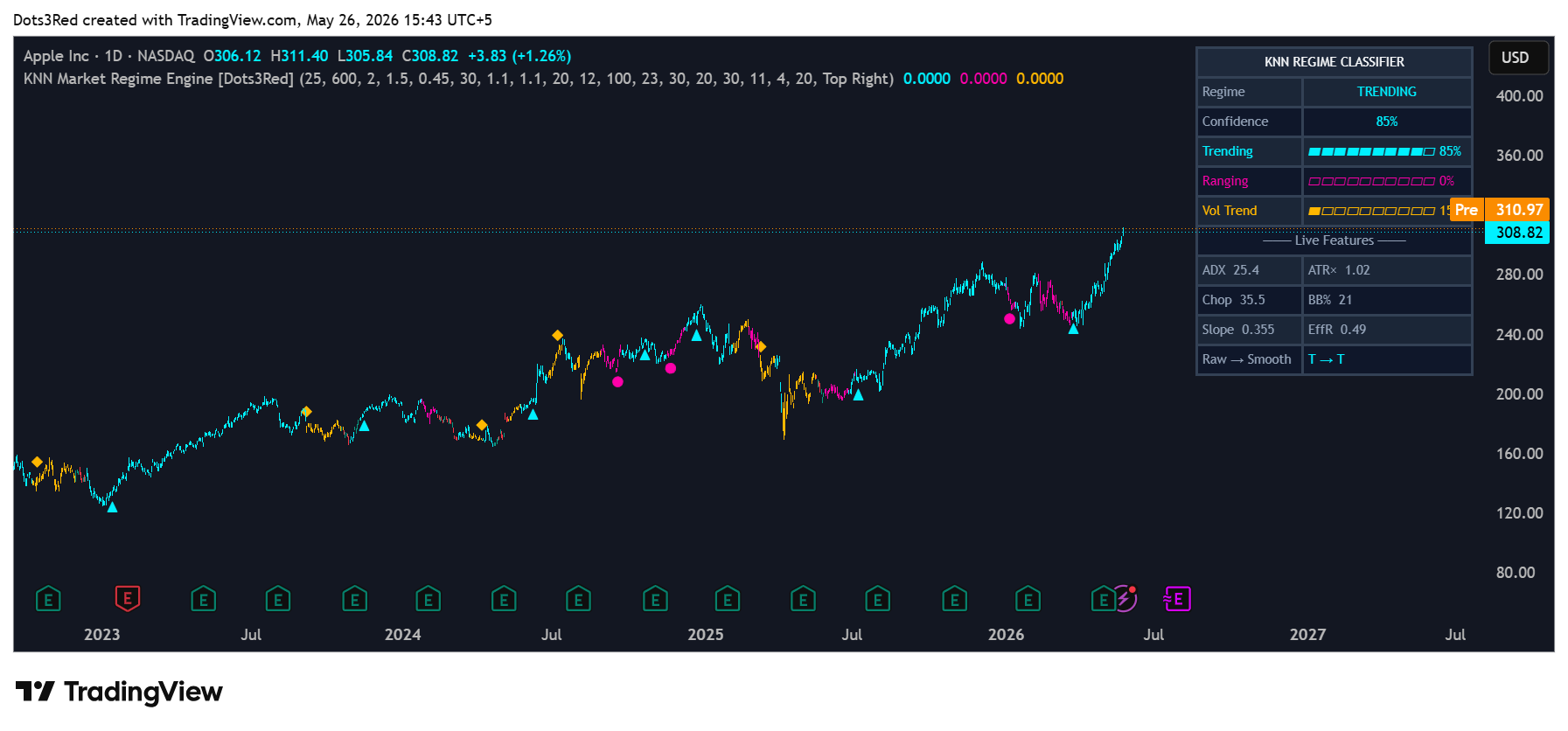Screen dimensions: 1568x731
Task: Click the ATR× 1.02 cell
Action: click(x=1387, y=270)
